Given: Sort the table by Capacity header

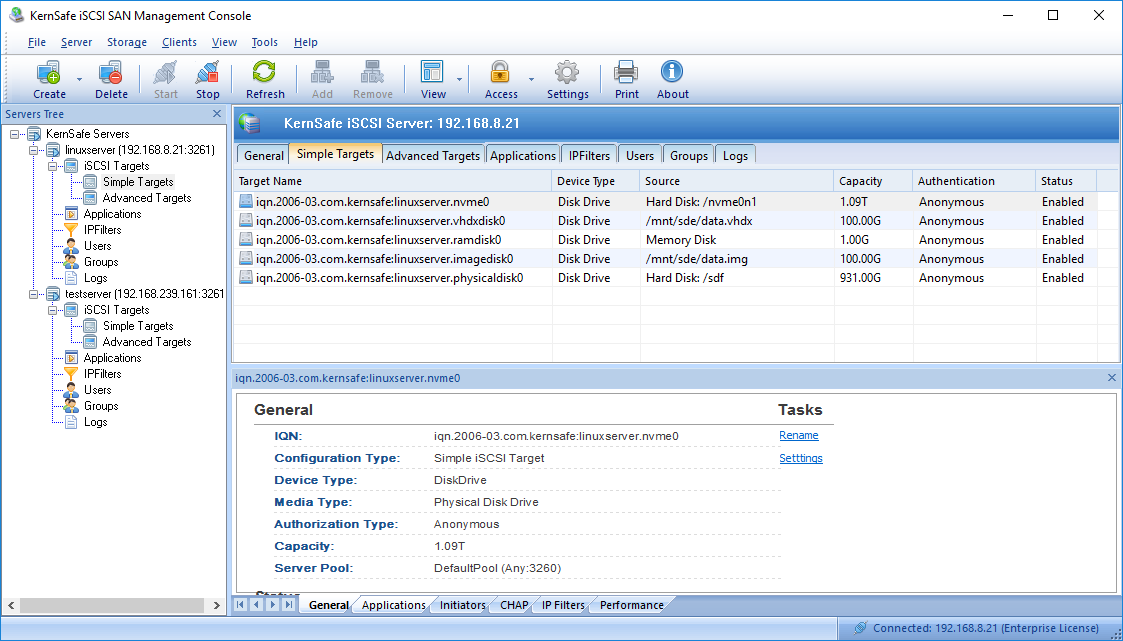Looking at the screenshot, I should tap(873, 181).
